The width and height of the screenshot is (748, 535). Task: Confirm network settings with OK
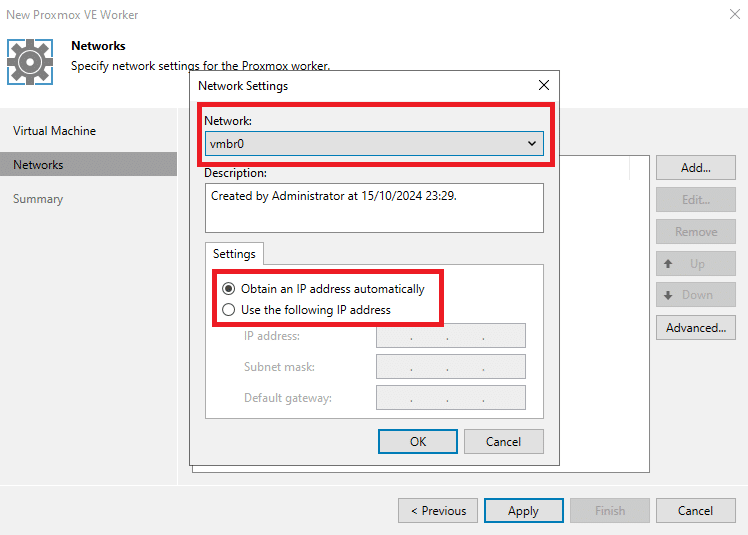click(x=418, y=441)
